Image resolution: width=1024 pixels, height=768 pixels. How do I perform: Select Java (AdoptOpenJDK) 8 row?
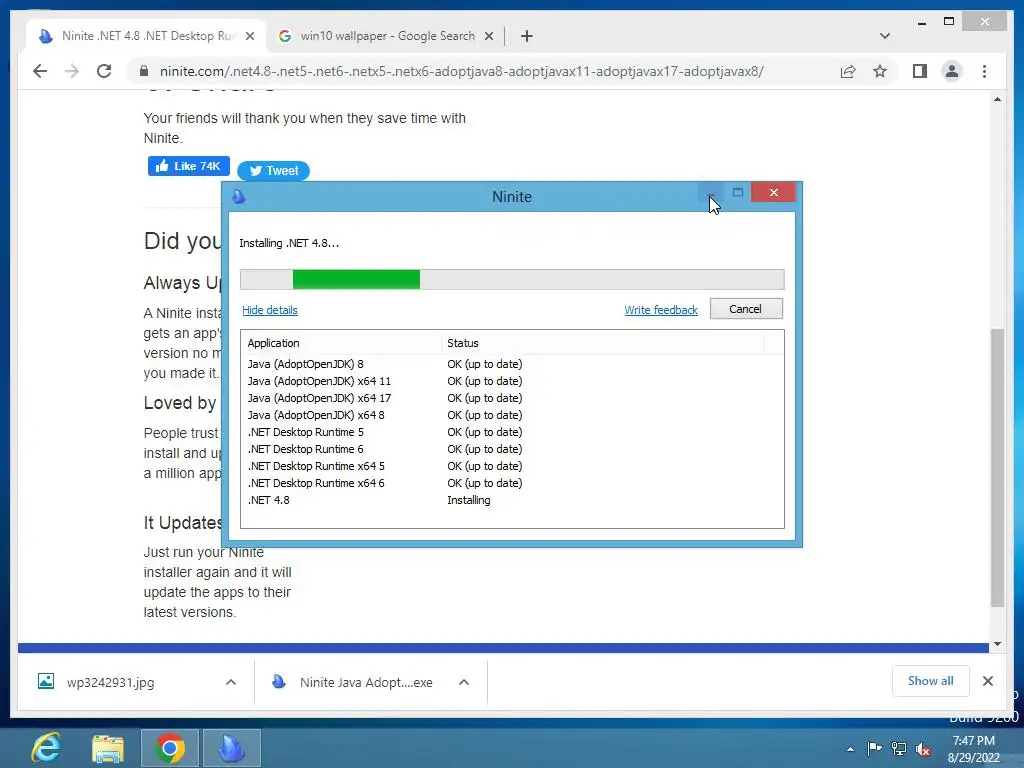coord(512,364)
